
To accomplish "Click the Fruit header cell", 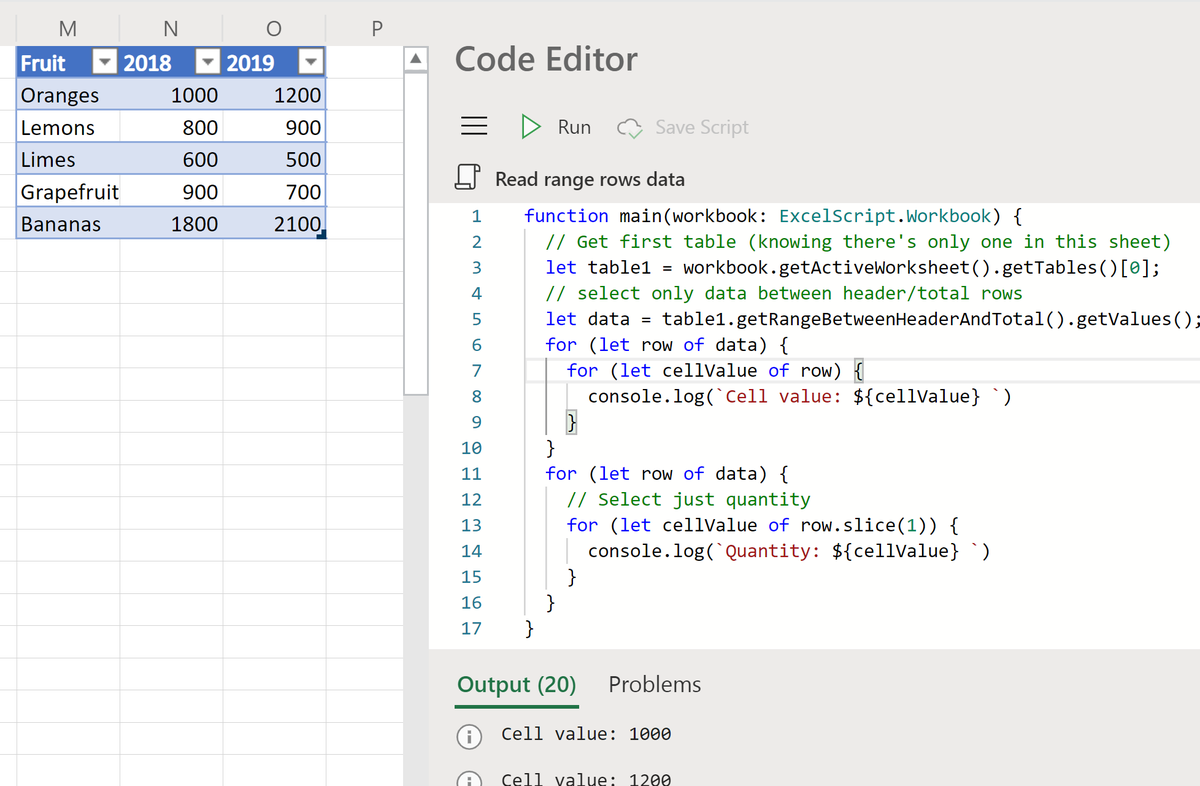I will [x=68, y=63].
